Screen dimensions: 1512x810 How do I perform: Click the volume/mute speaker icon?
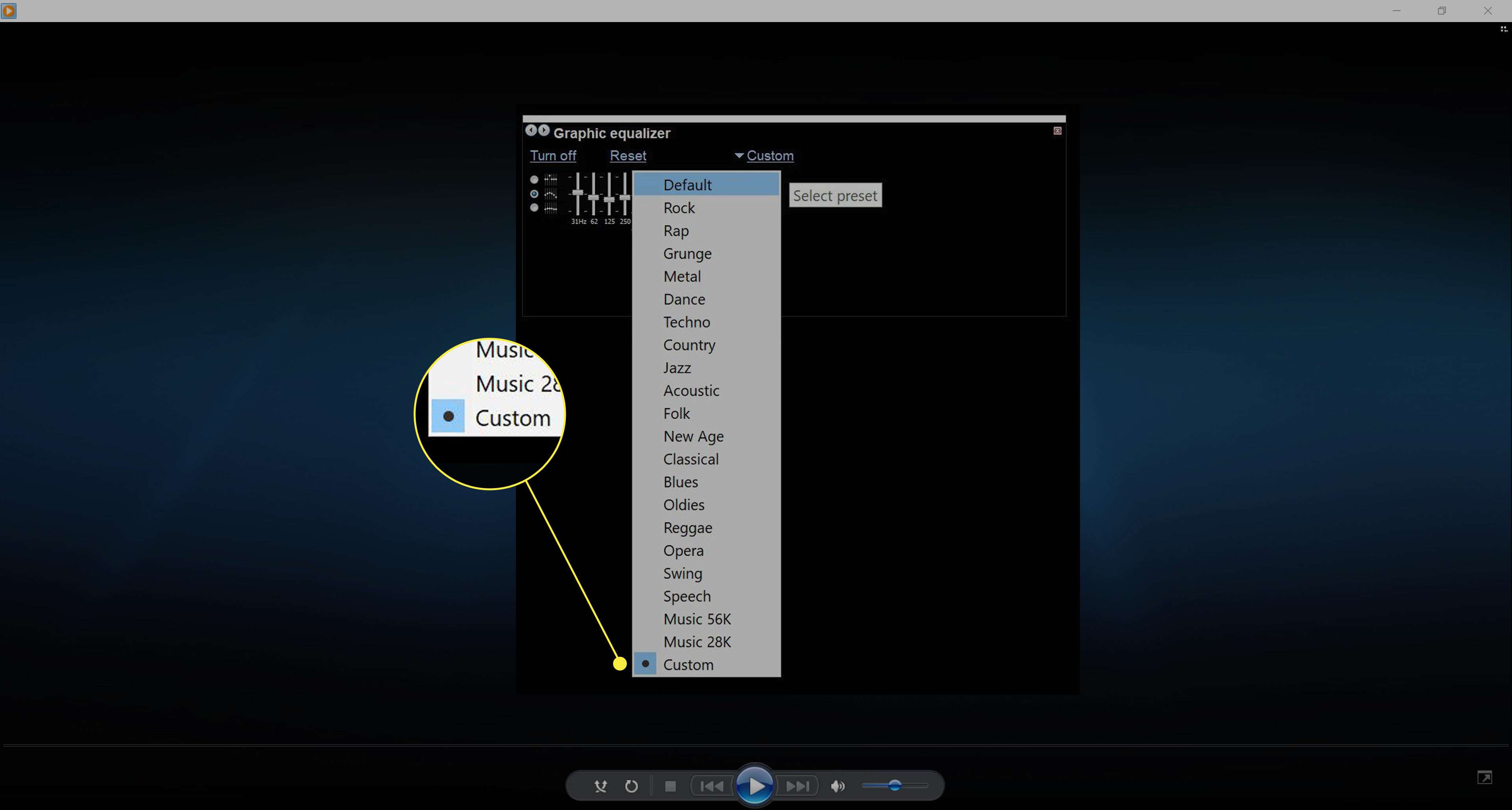[x=838, y=786]
